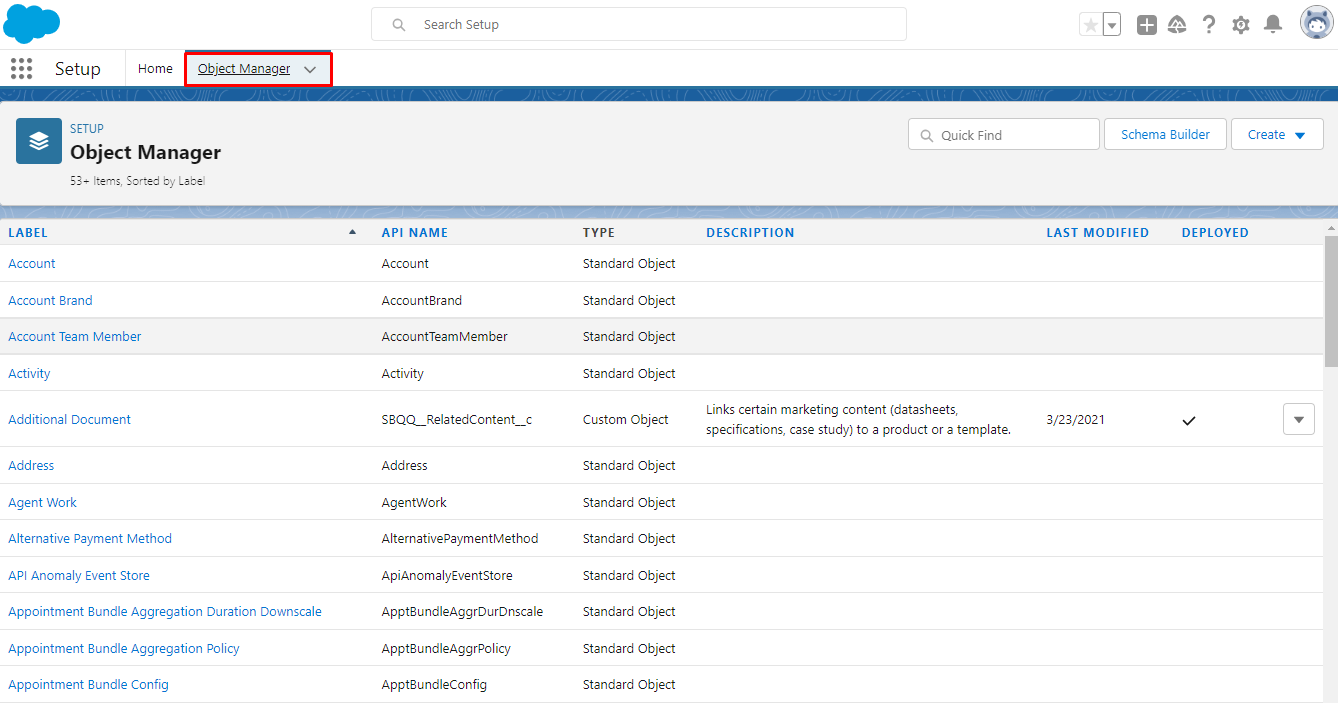
Task: Sort by the Last Modified column header
Action: 1098,233
